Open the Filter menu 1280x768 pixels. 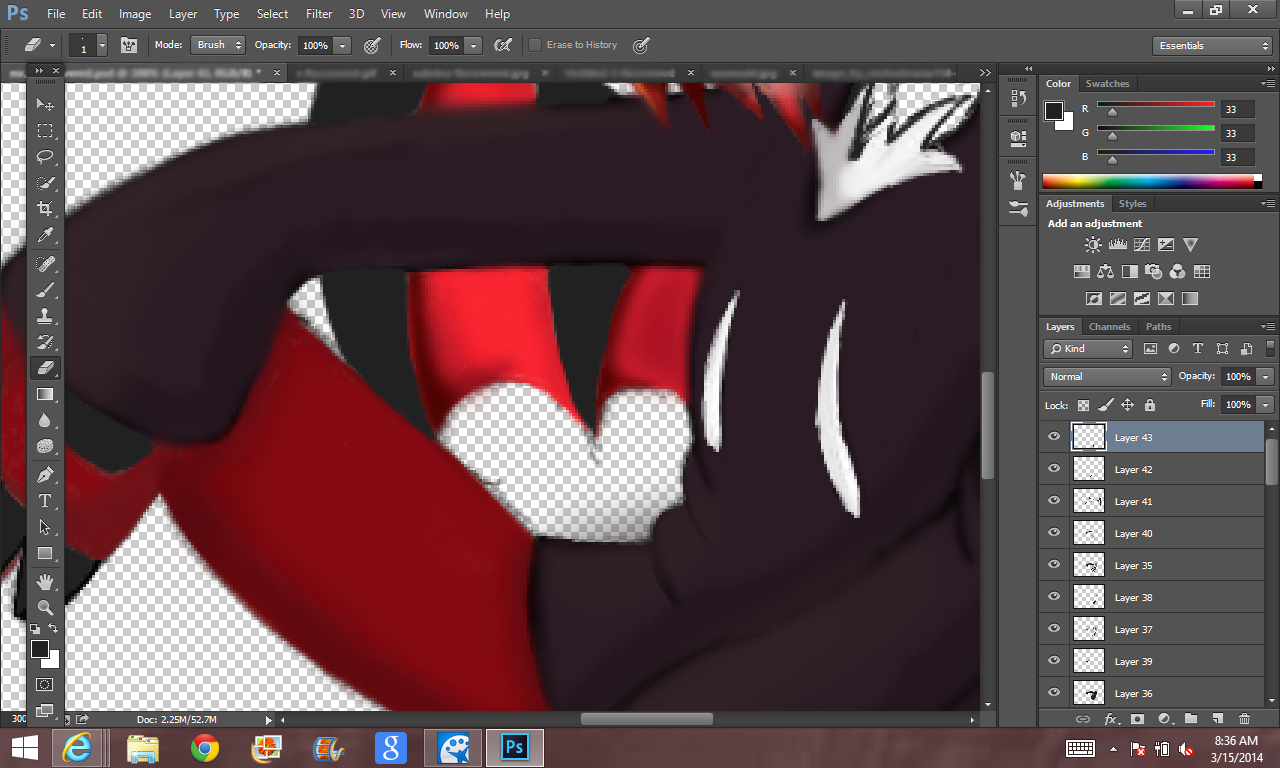[x=319, y=14]
